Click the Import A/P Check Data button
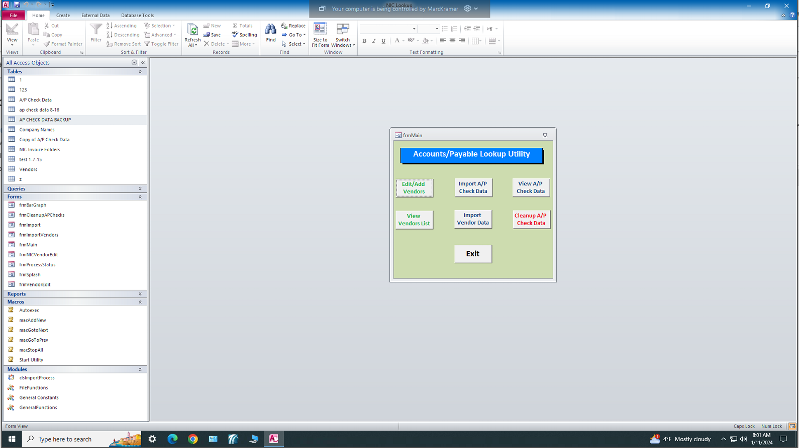Image resolution: width=799 pixels, height=448 pixels. click(473, 187)
